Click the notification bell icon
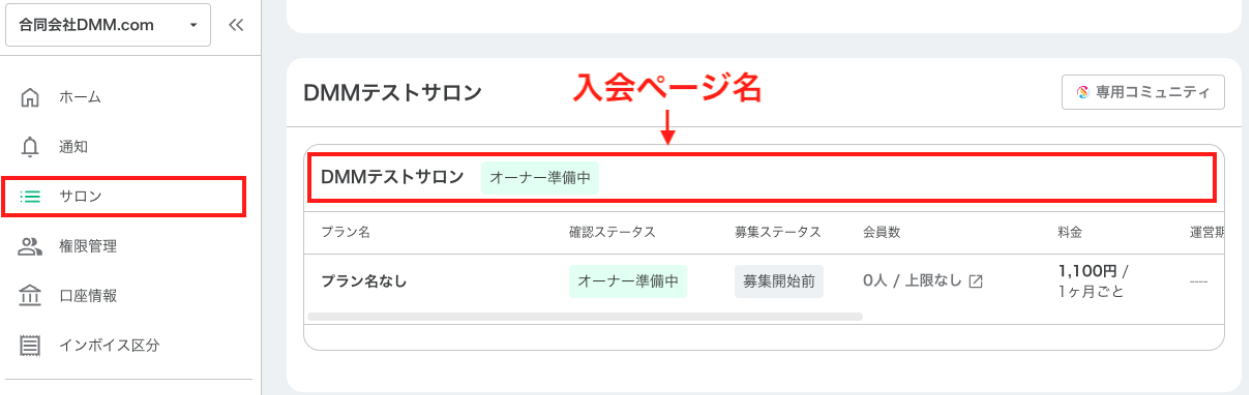 click(30, 147)
